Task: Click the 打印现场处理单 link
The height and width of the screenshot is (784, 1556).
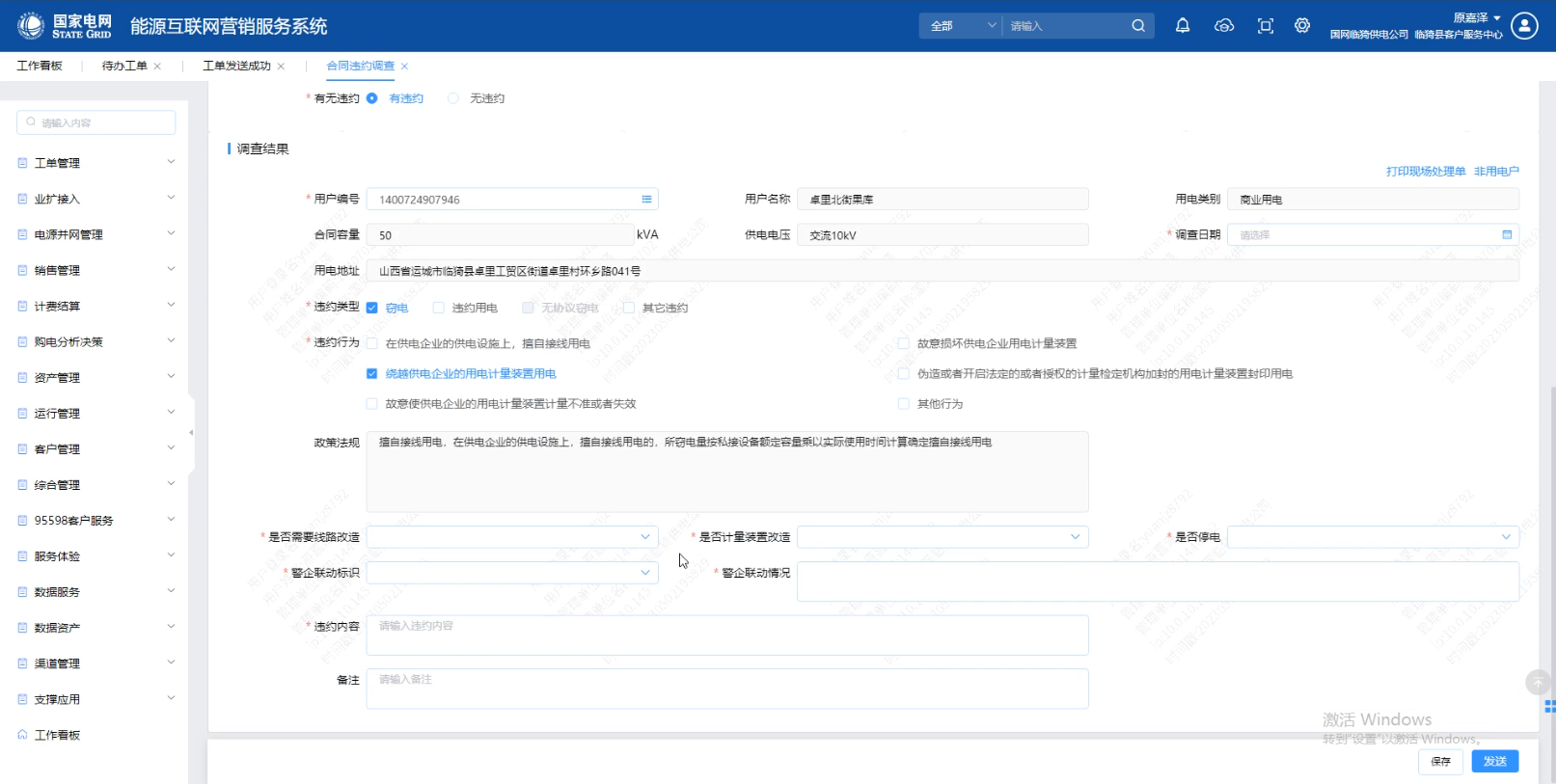Action: tap(1425, 172)
